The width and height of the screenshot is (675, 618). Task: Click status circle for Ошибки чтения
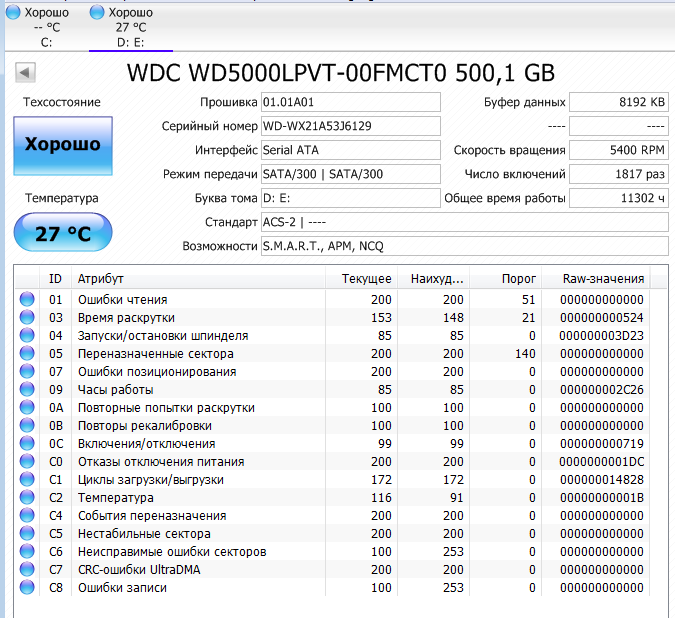27,299
